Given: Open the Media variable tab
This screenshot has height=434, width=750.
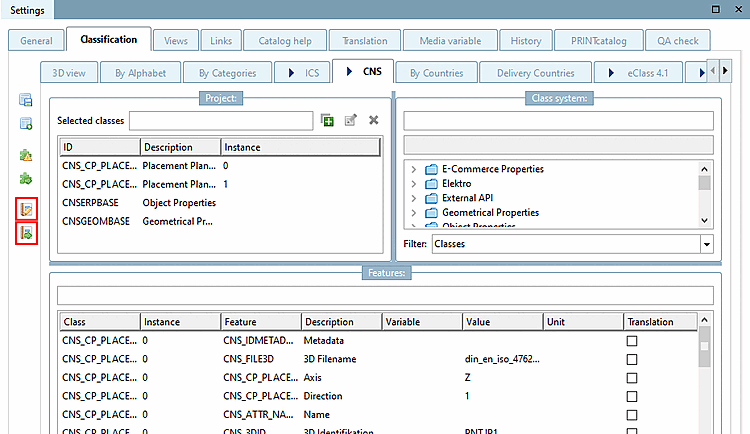Looking at the screenshot, I should (x=451, y=41).
